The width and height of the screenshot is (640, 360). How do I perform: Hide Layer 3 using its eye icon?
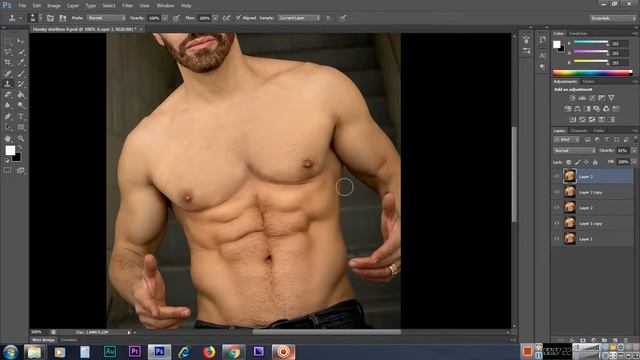557,176
